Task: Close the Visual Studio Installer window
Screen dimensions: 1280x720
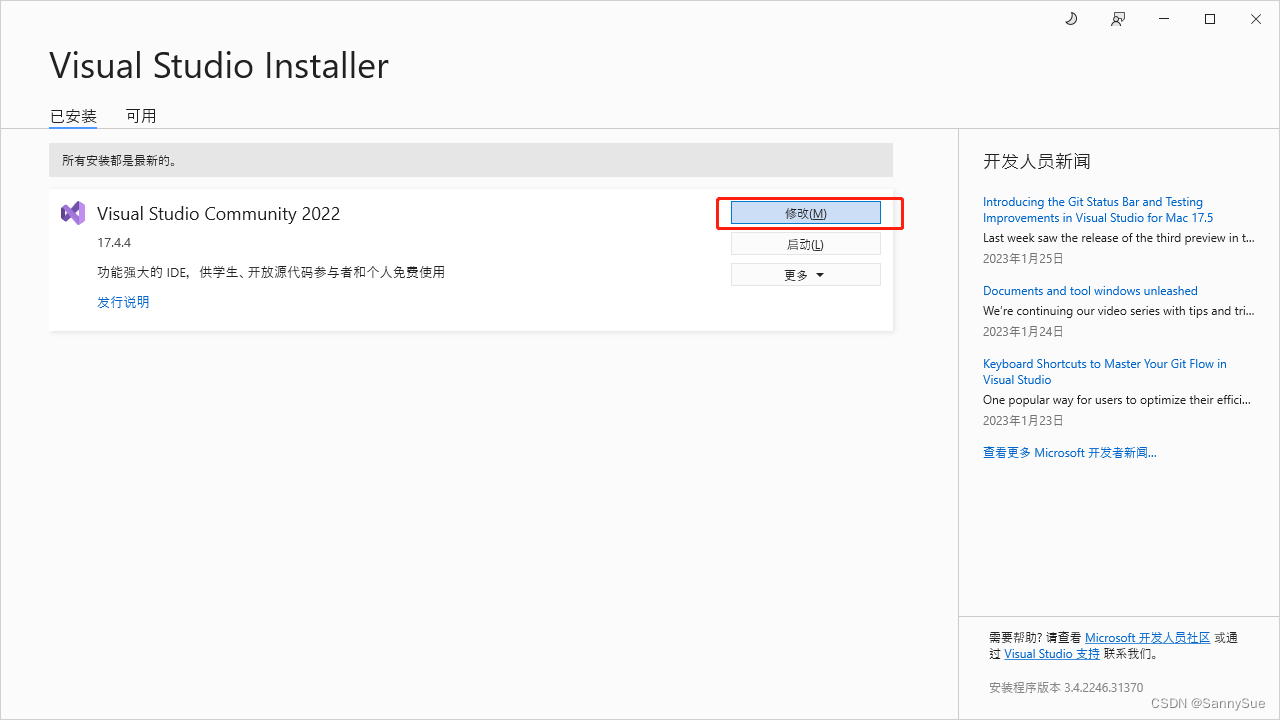Action: tap(1256, 19)
